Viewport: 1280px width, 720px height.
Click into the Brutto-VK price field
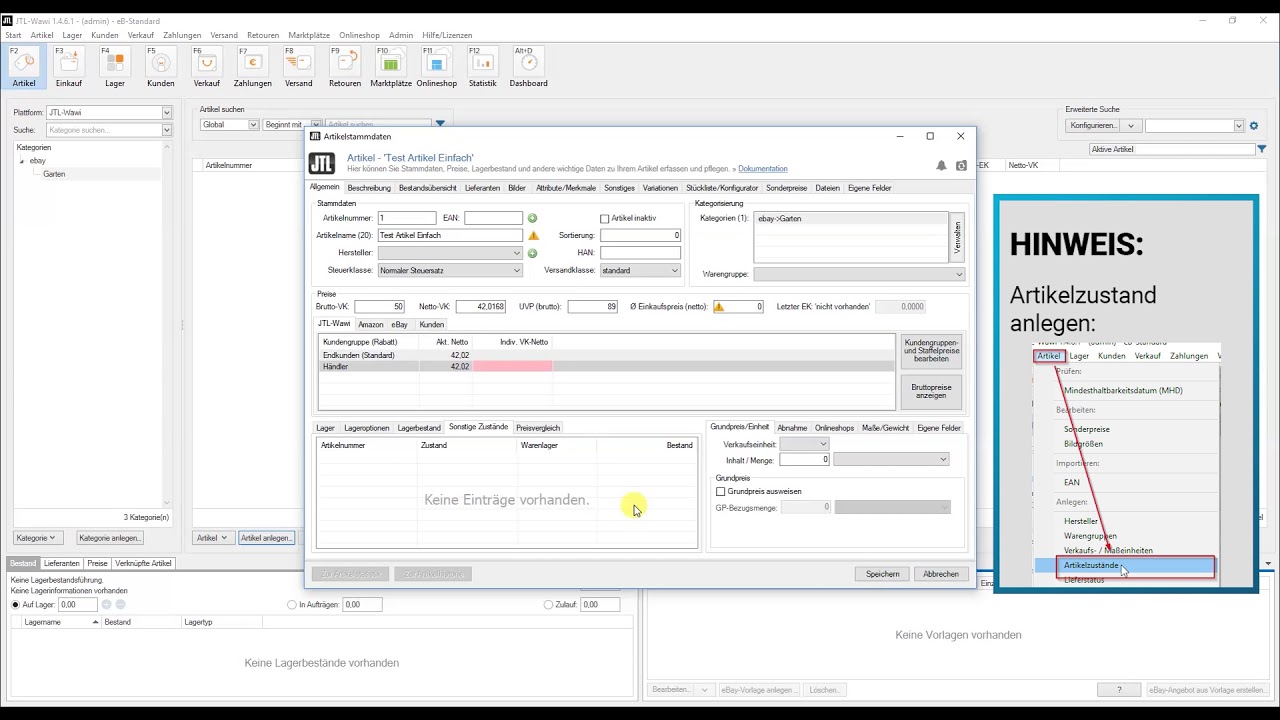pyautogui.click(x=379, y=307)
